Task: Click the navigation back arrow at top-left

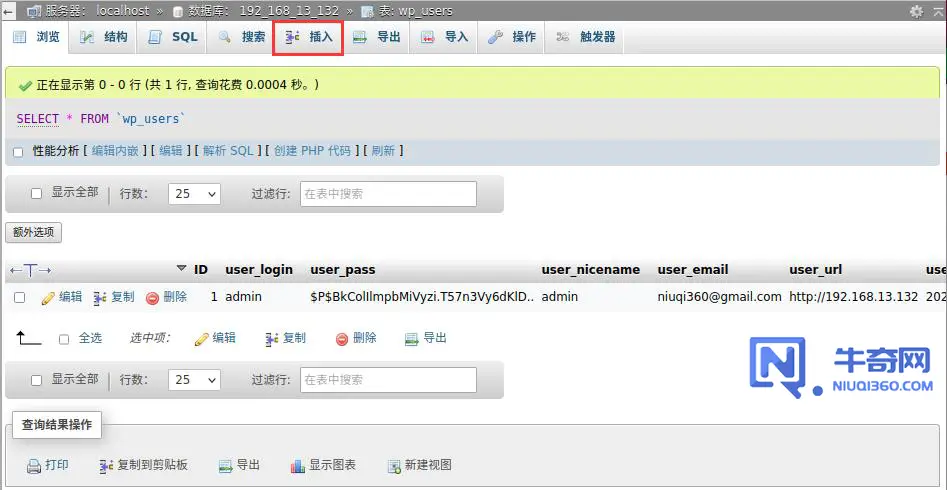Action: (x=8, y=11)
